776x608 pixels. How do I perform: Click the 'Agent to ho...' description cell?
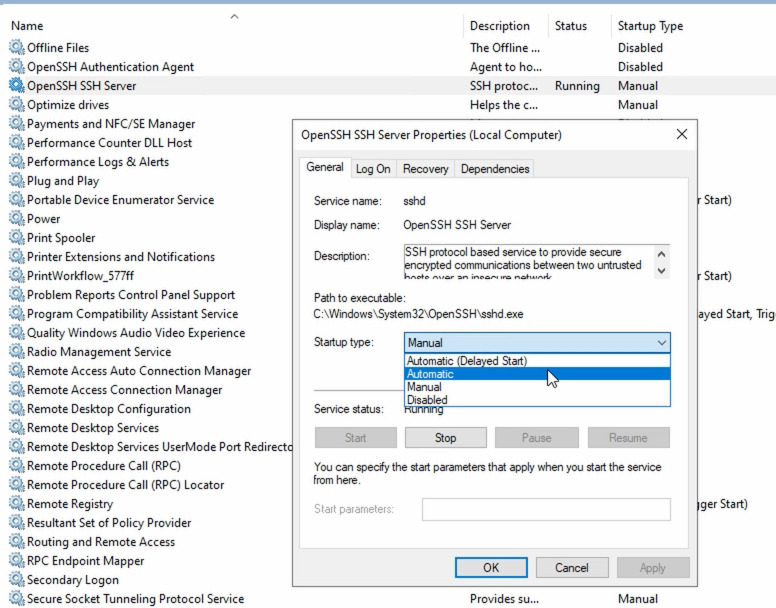(506, 67)
